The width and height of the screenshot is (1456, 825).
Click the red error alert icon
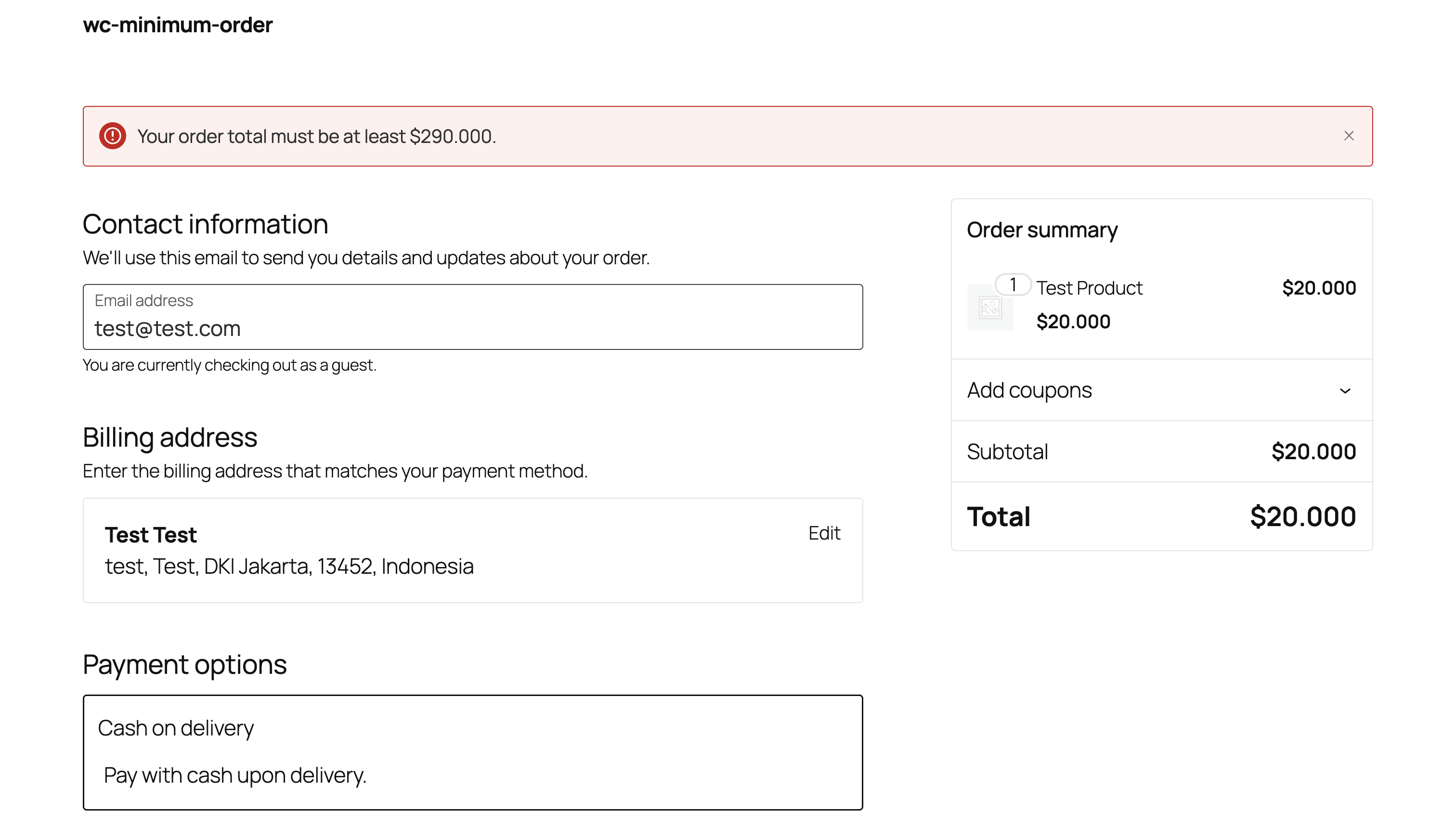[112, 136]
